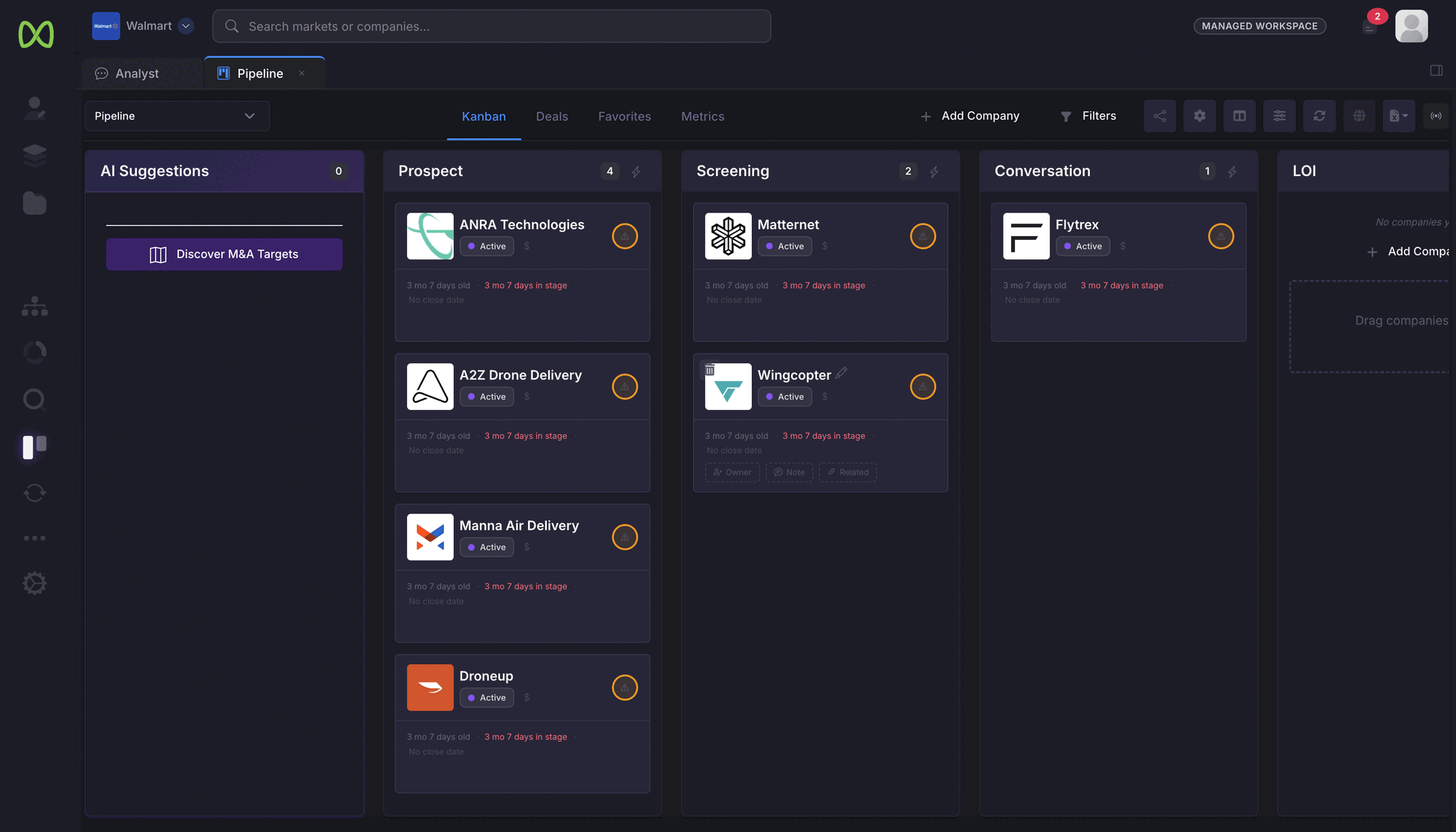Open pipeline settings gear in toolbar
The width and height of the screenshot is (1456, 832).
[1200, 116]
